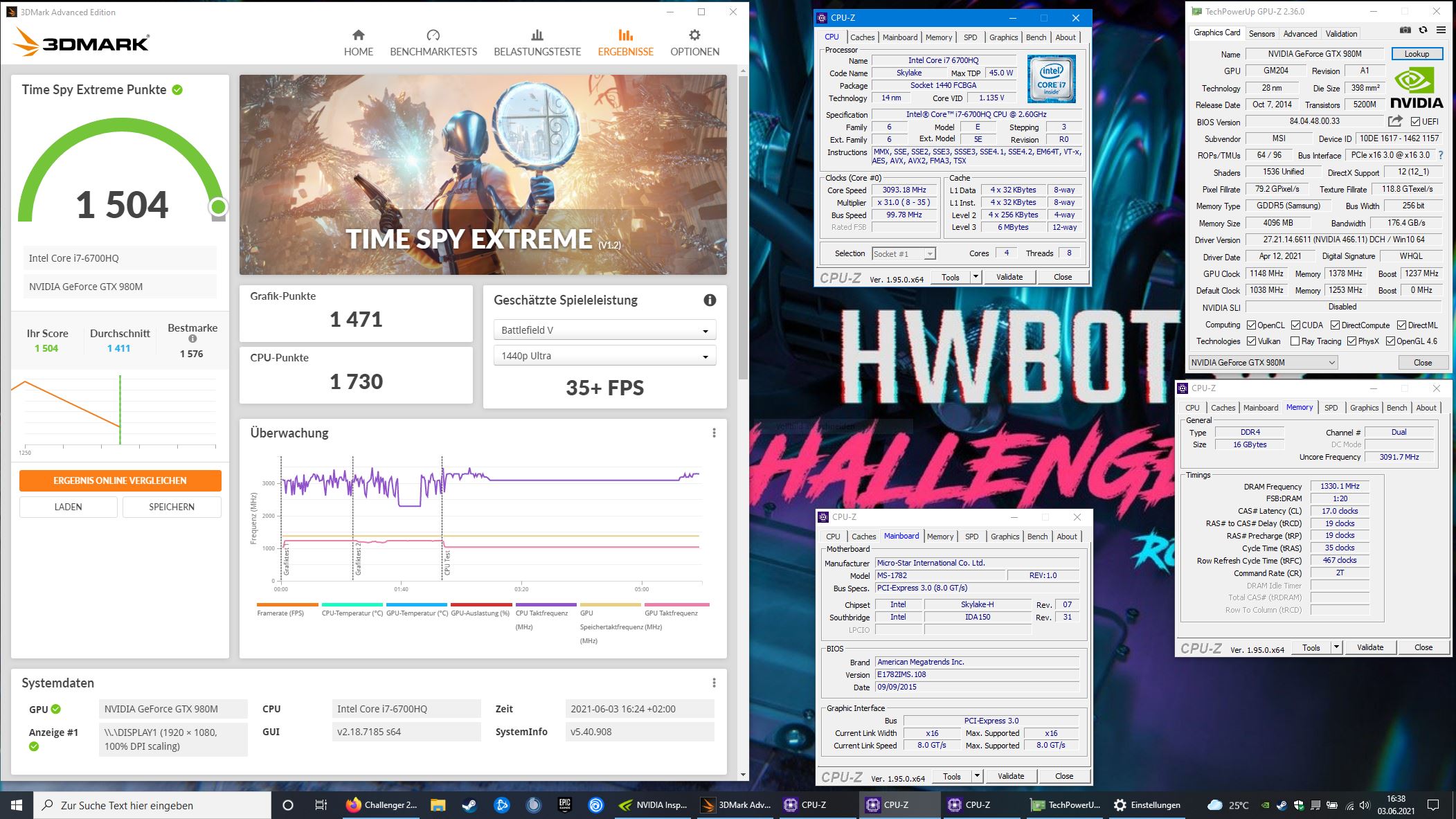Viewport: 1456px width, 819px height.
Task: Switch to Validation tab in GPU-Z
Action: (1341, 33)
